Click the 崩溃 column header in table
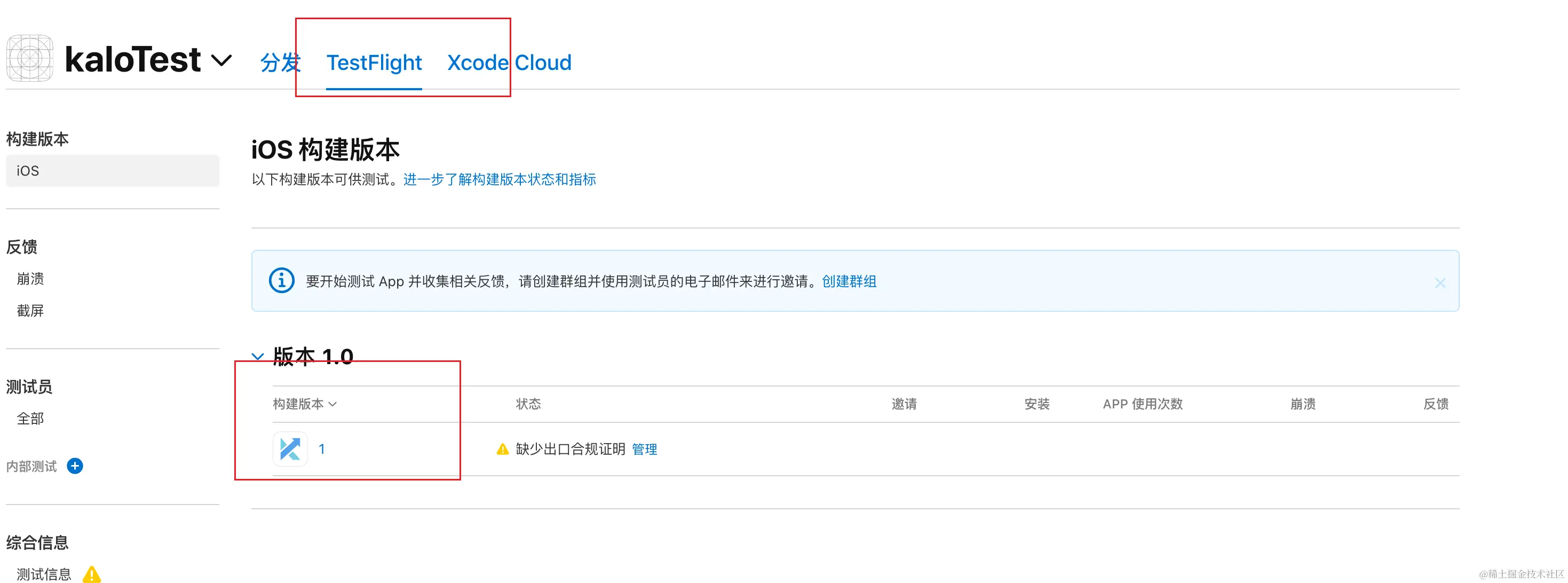Image resolution: width=1568 pixels, height=583 pixels. 1303,404
